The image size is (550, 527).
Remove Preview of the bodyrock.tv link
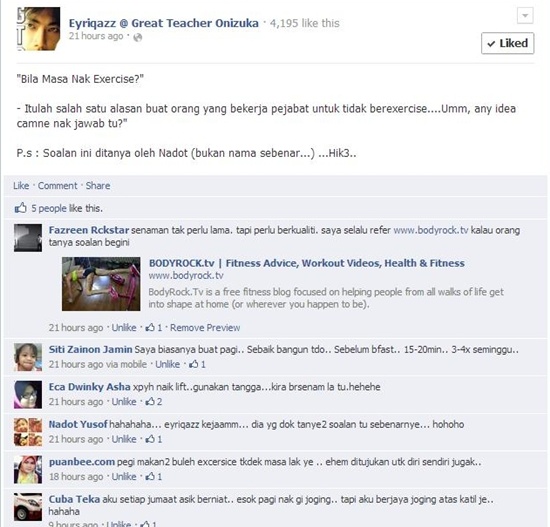click(x=205, y=328)
